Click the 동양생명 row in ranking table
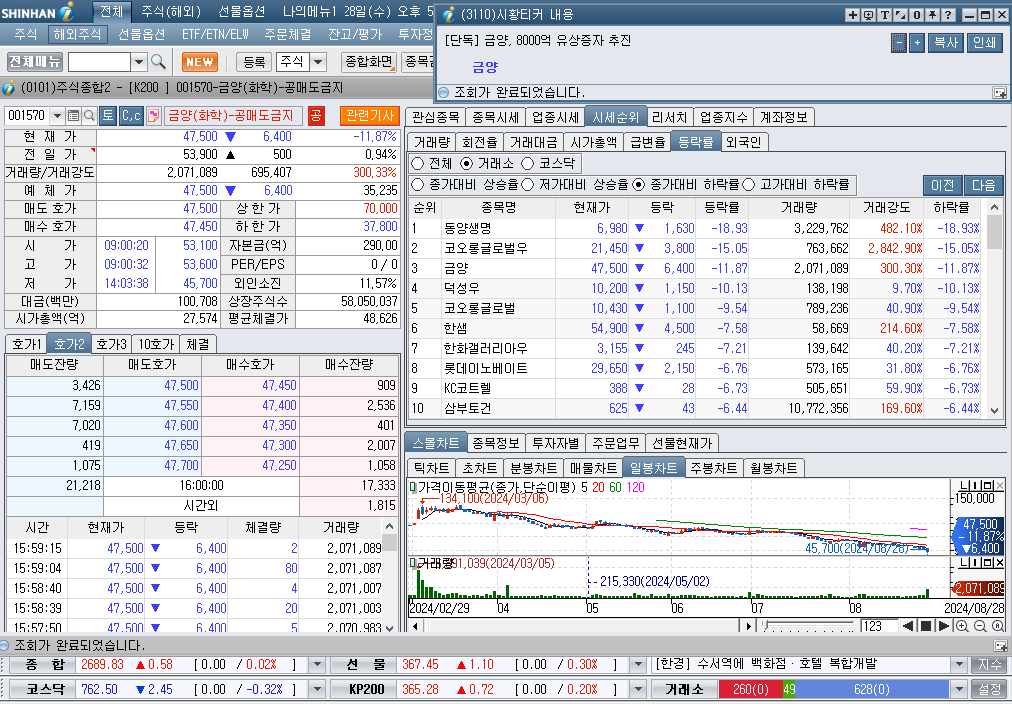1012x704 pixels. point(696,228)
